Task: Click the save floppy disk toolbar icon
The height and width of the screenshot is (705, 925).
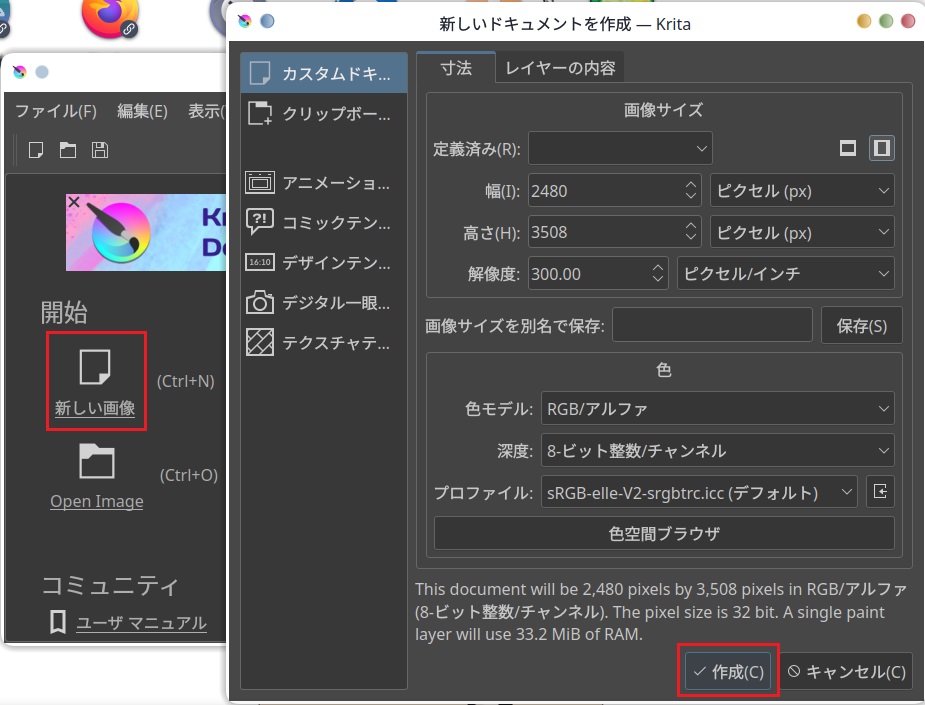Action: 99,150
